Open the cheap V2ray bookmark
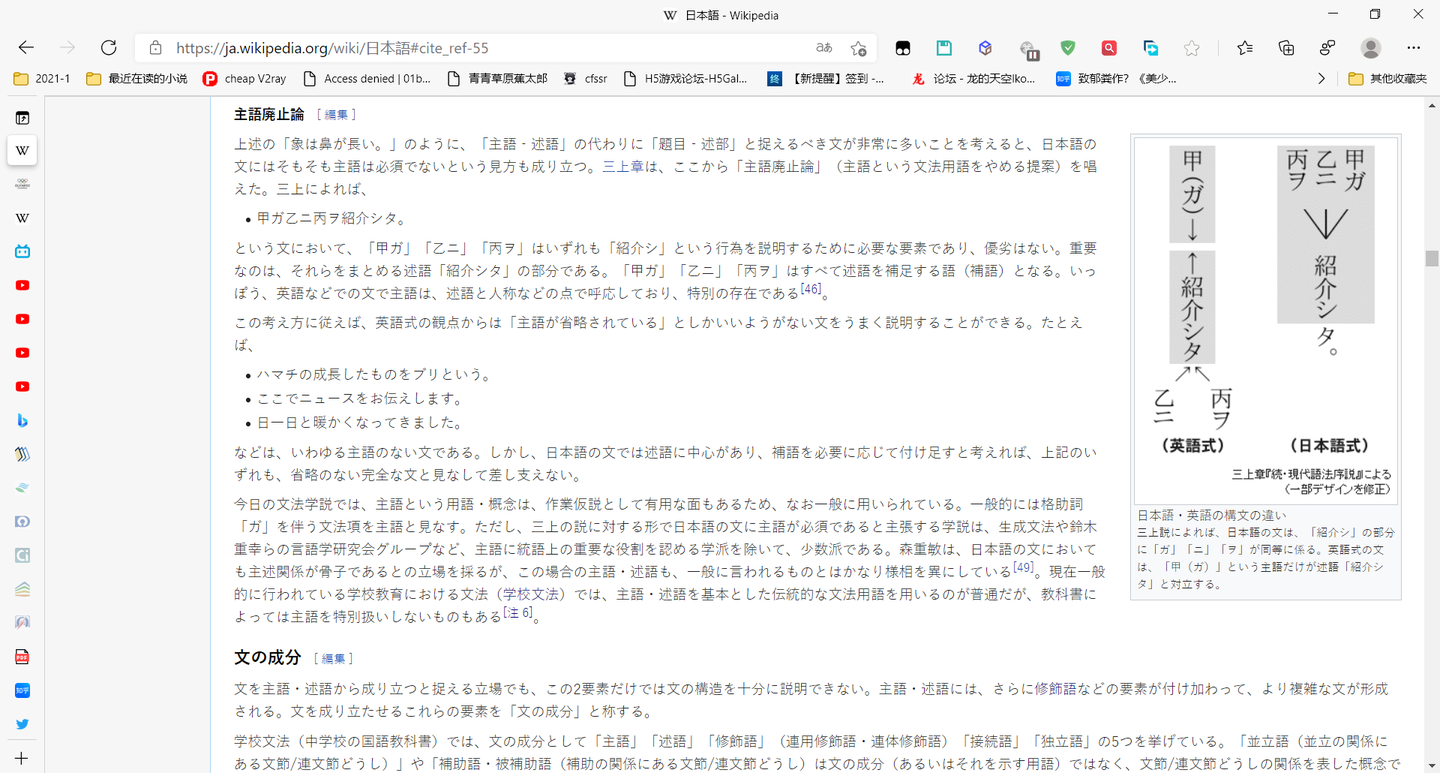This screenshot has width=1440, height=773. (x=244, y=78)
